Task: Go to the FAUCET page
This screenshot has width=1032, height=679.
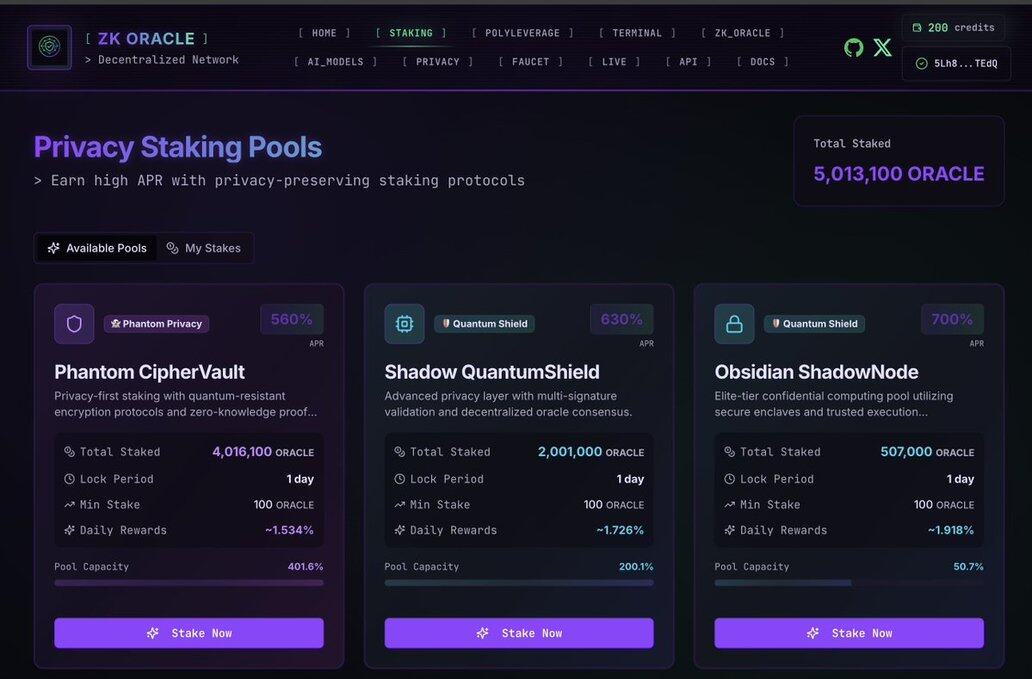Action: click(x=530, y=62)
